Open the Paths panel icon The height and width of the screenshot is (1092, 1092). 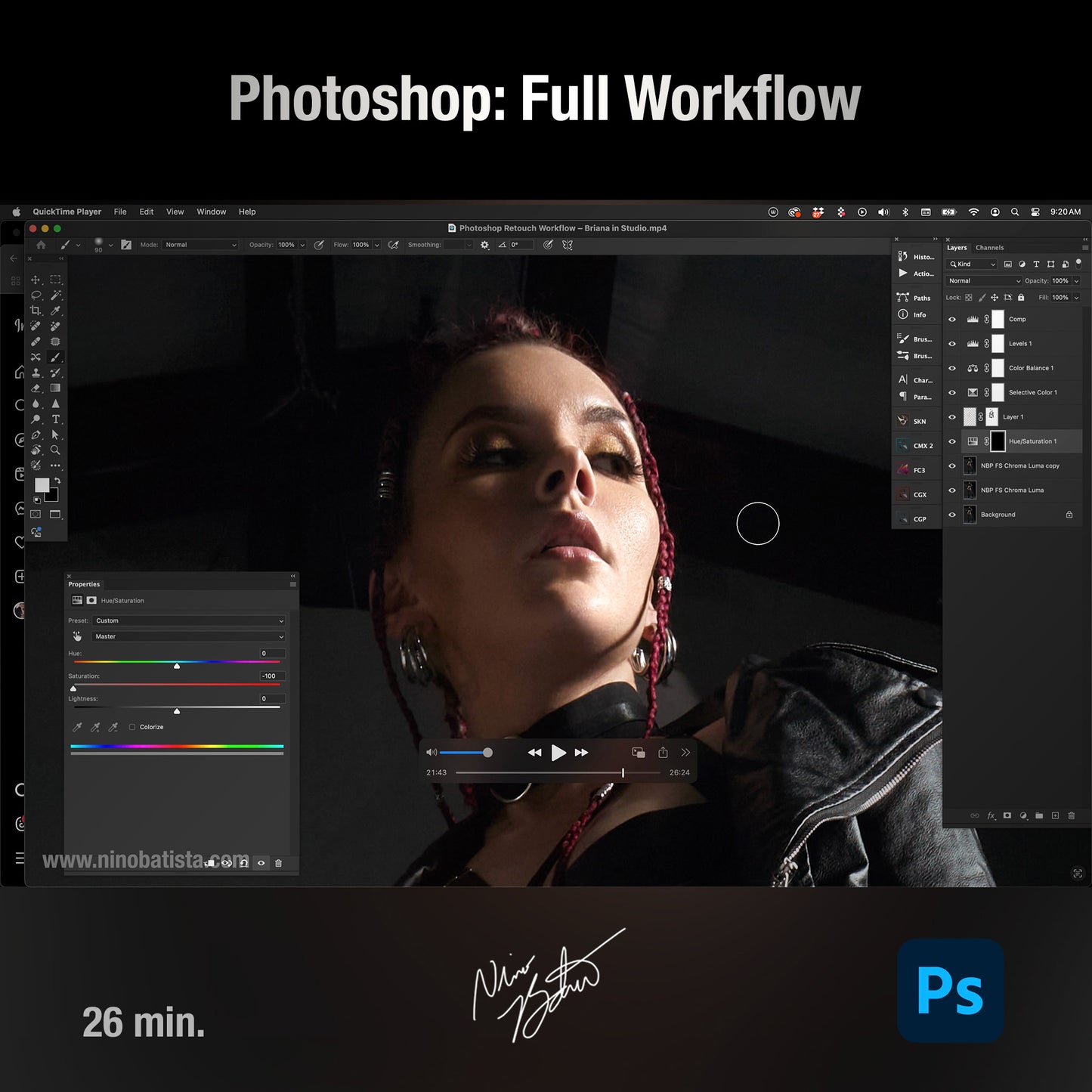pos(903,298)
